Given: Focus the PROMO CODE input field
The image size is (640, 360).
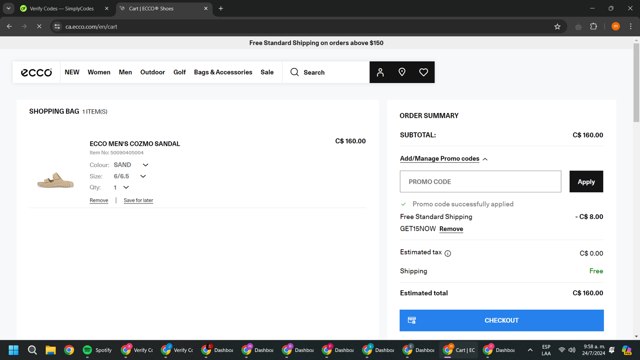Looking at the screenshot, I should coord(480,182).
